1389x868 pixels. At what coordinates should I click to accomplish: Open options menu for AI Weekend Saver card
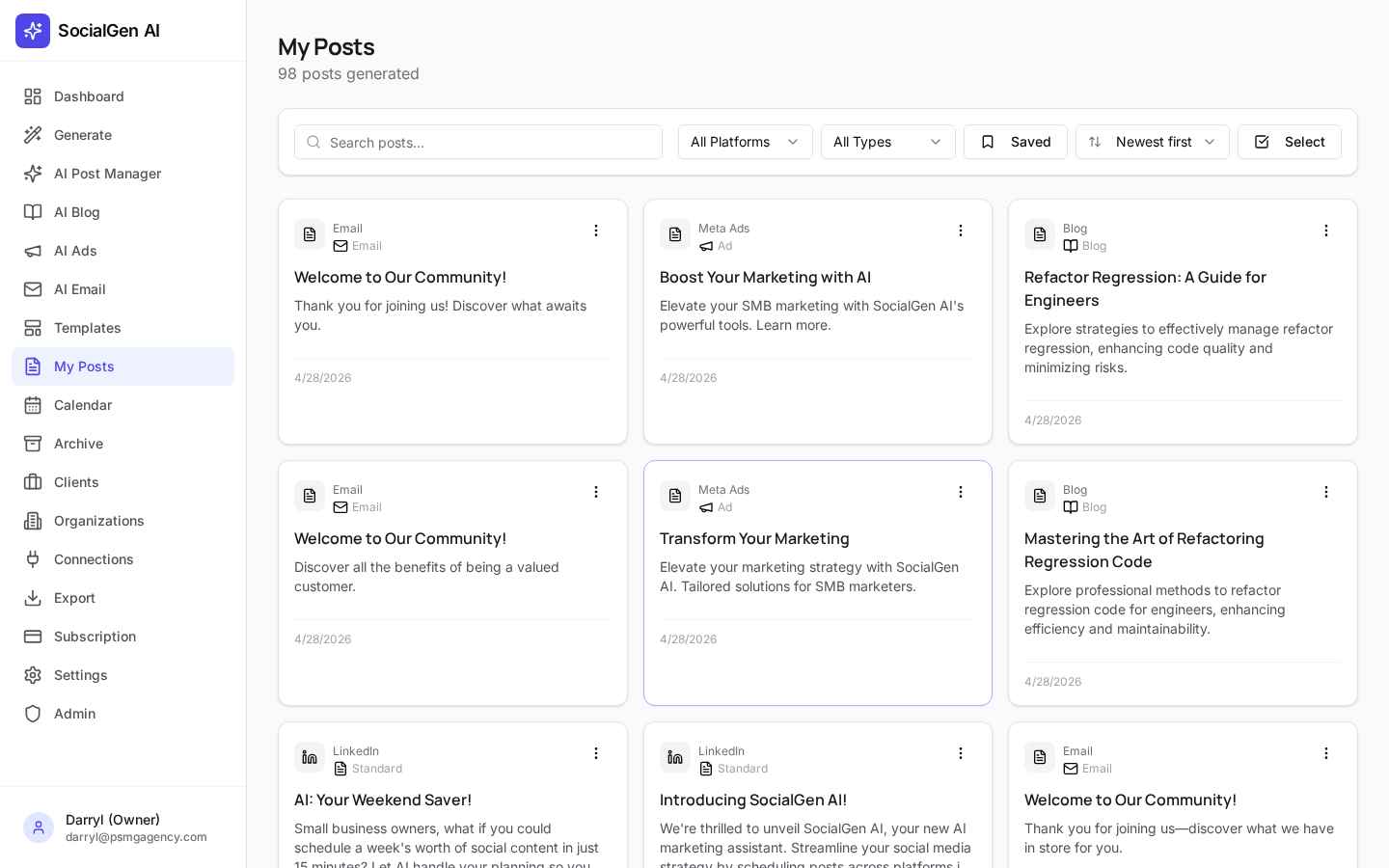[596, 753]
